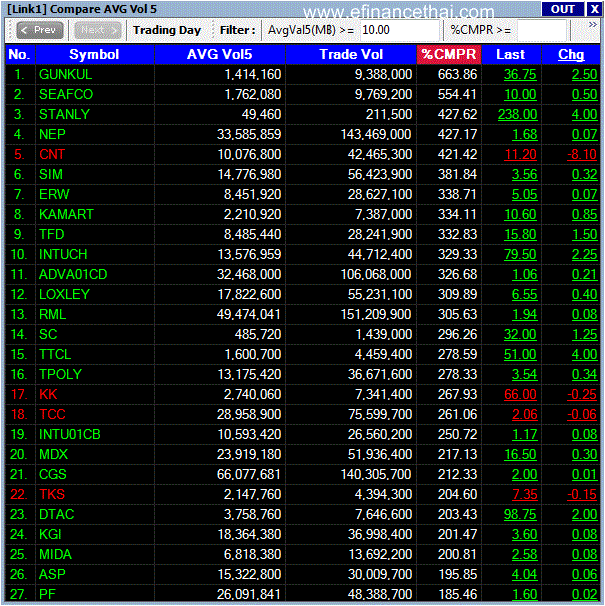Select the ASP symbol
This screenshot has width=605, height=606.
click(52, 574)
